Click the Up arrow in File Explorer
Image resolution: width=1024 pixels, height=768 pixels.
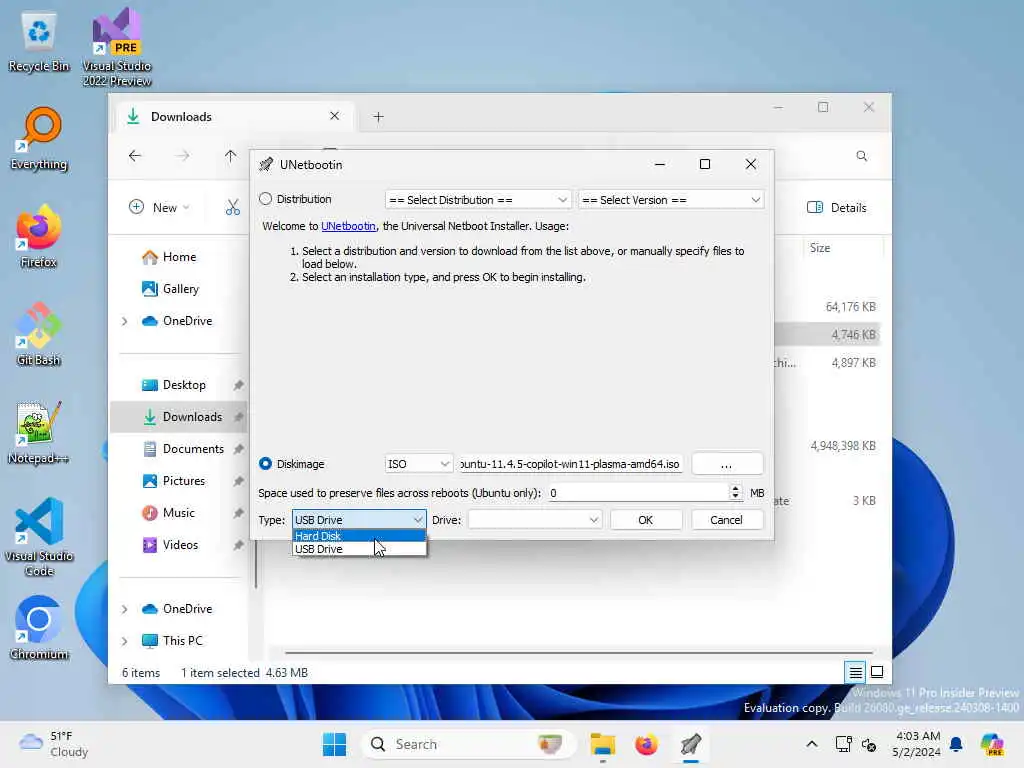pos(230,155)
